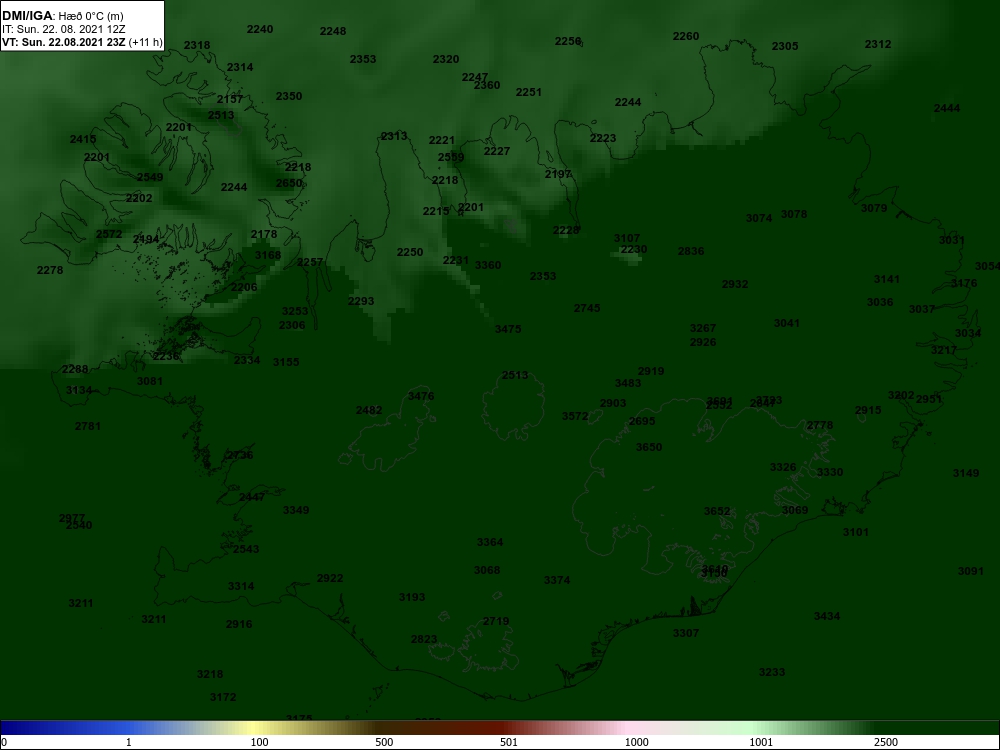
Task: Select the 2197 value
Action: coord(558,174)
